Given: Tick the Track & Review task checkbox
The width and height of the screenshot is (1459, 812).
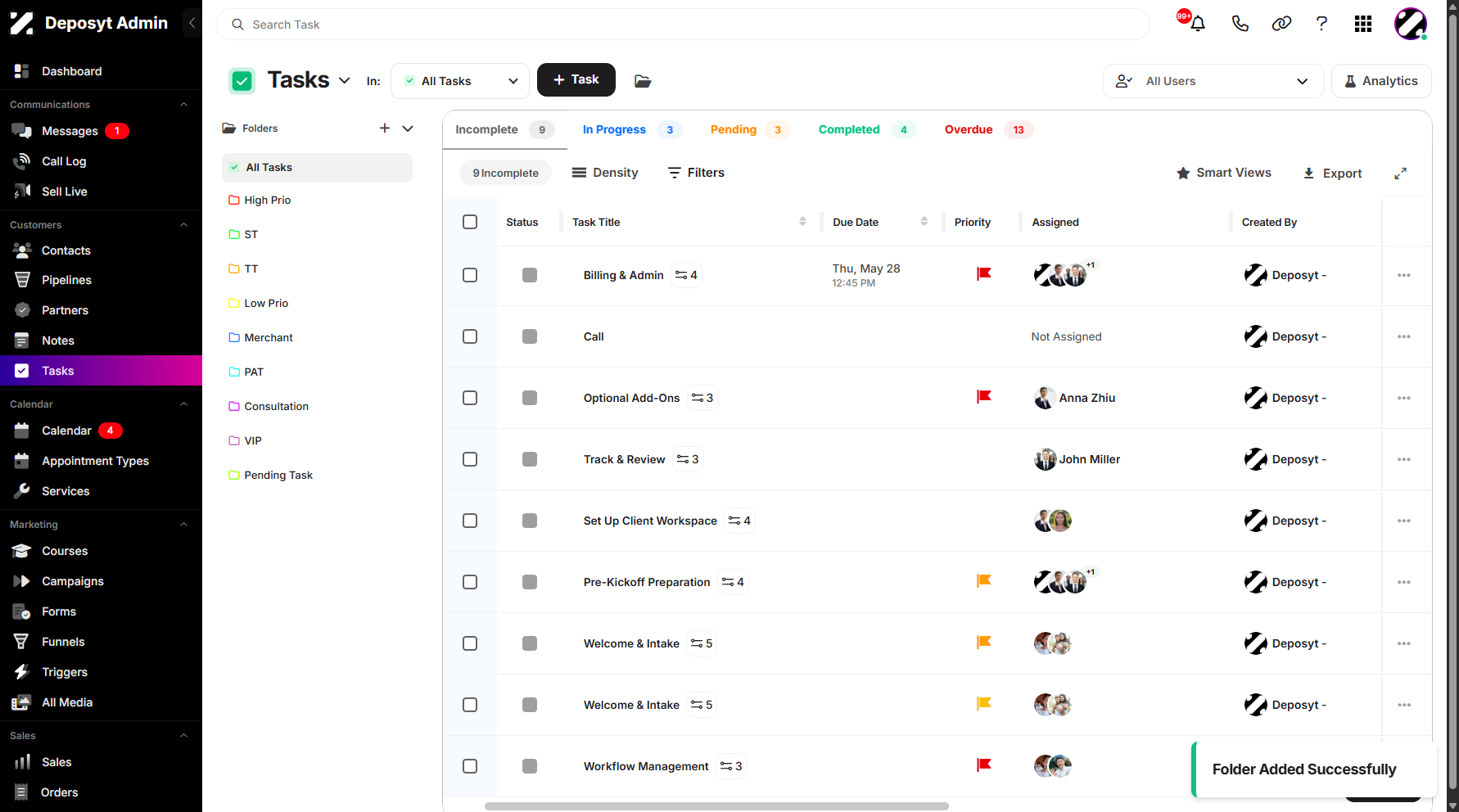Looking at the screenshot, I should [x=470, y=459].
